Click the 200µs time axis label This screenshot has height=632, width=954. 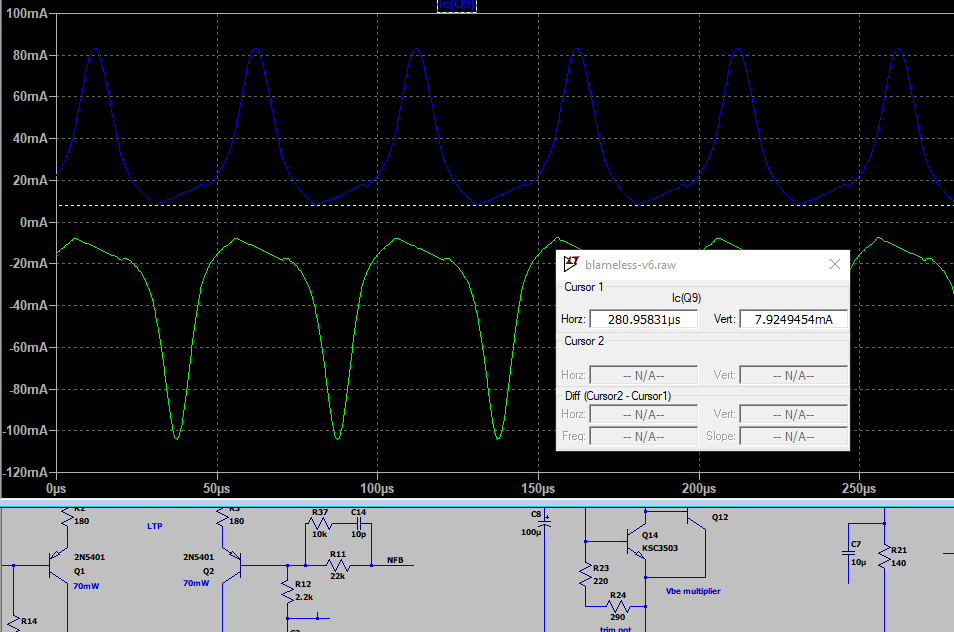pos(698,488)
